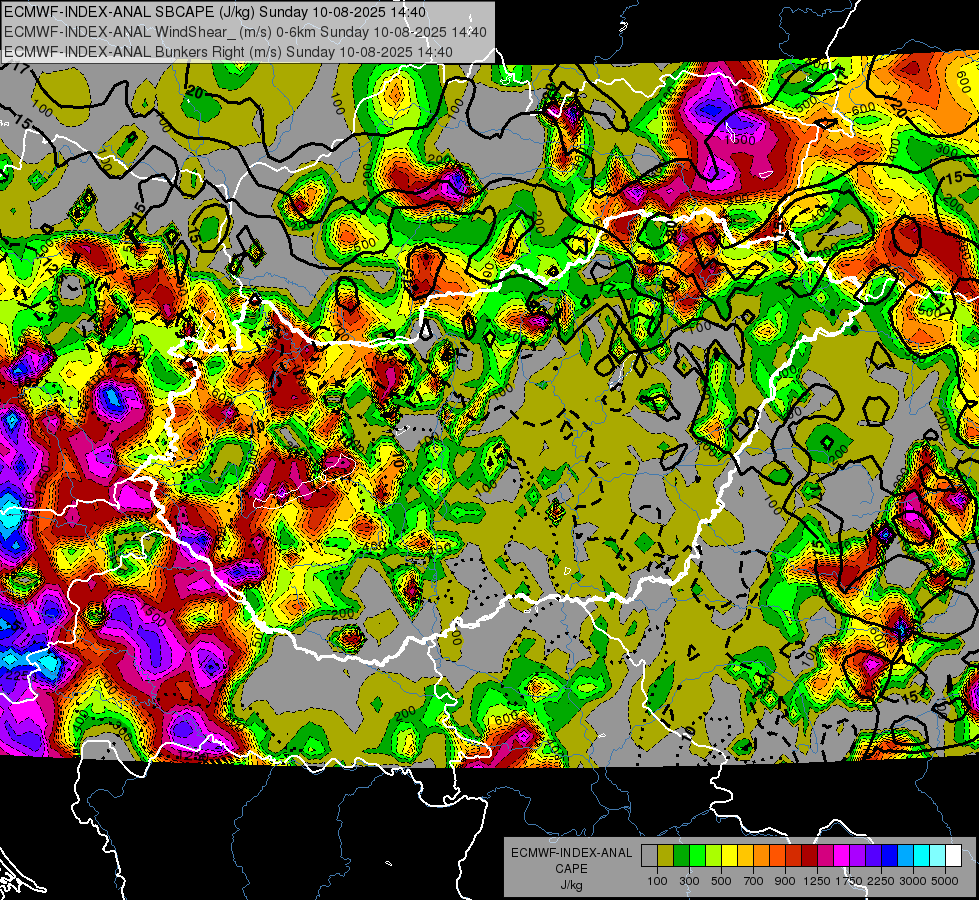Click the brick red swatch right of 900
The image size is (979, 900).
click(x=794, y=856)
